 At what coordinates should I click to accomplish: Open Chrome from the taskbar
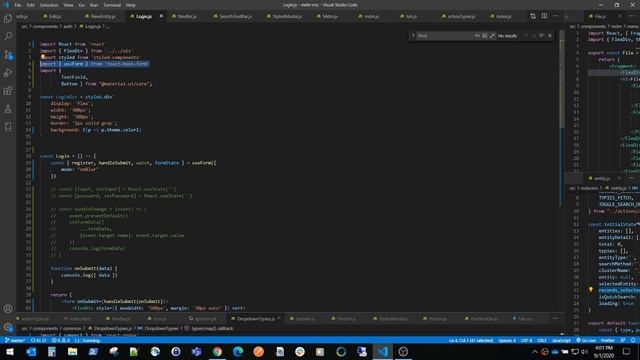(217, 351)
